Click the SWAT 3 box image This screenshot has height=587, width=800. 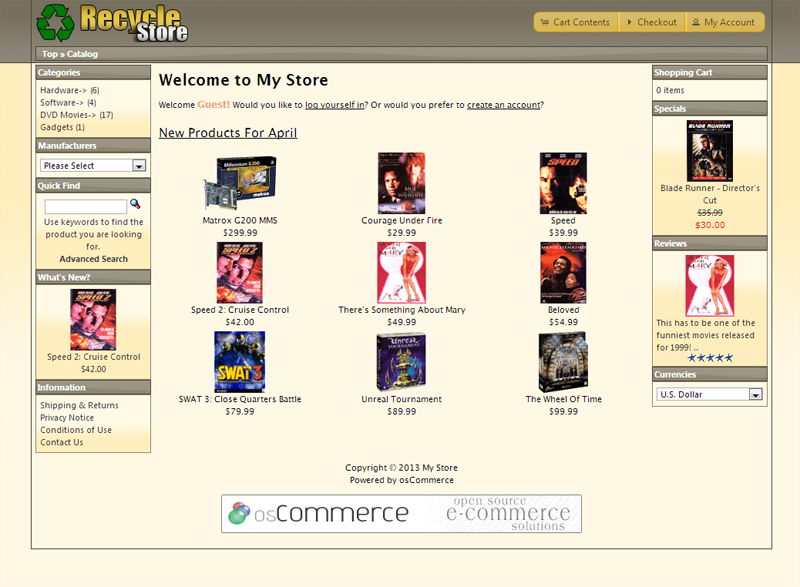tap(240, 362)
